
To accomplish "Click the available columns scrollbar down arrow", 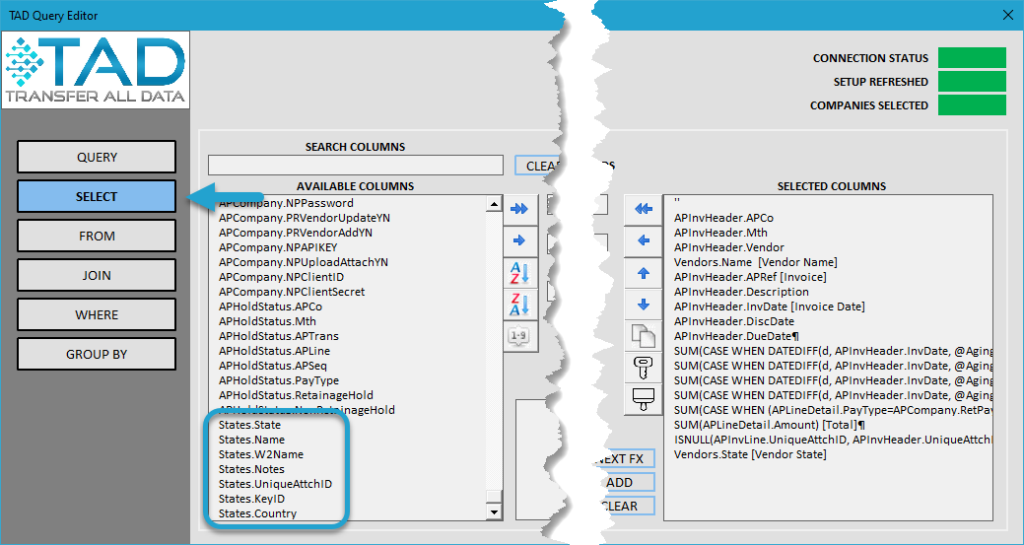I will tap(494, 512).
